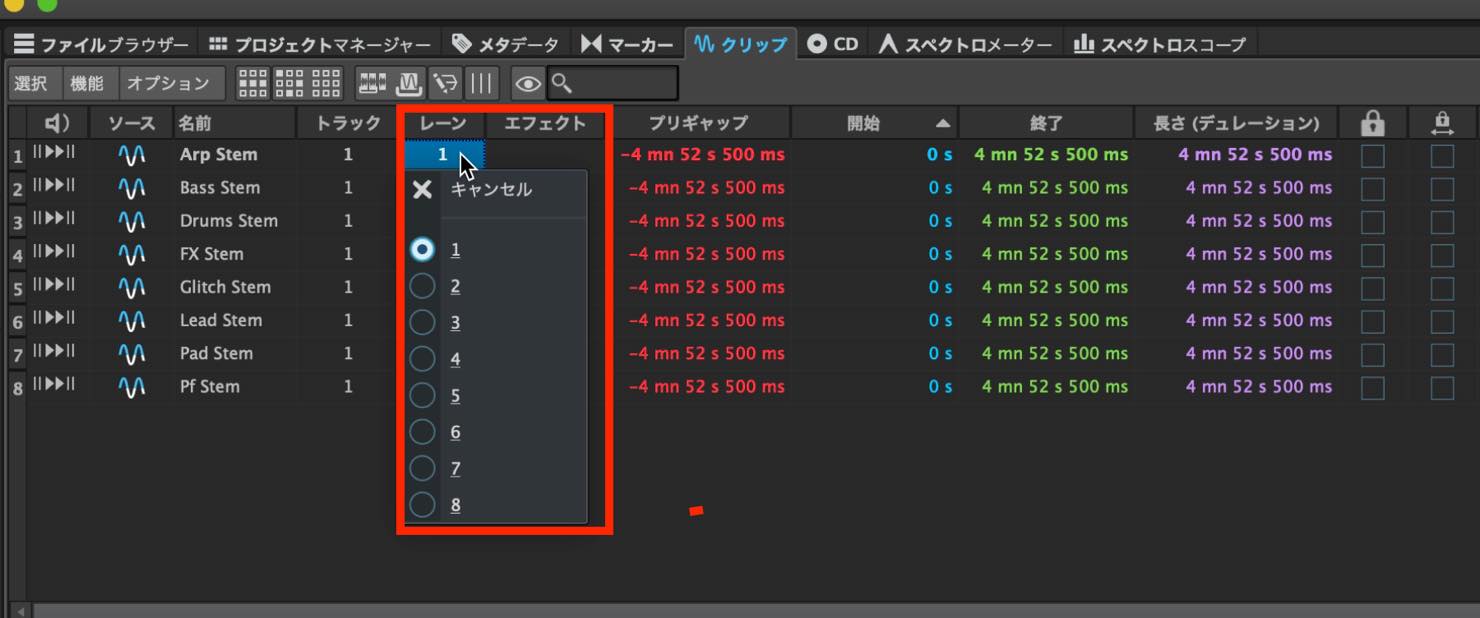
Task: Click the lock-with-arrows icon column header
Action: (x=1441, y=123)
